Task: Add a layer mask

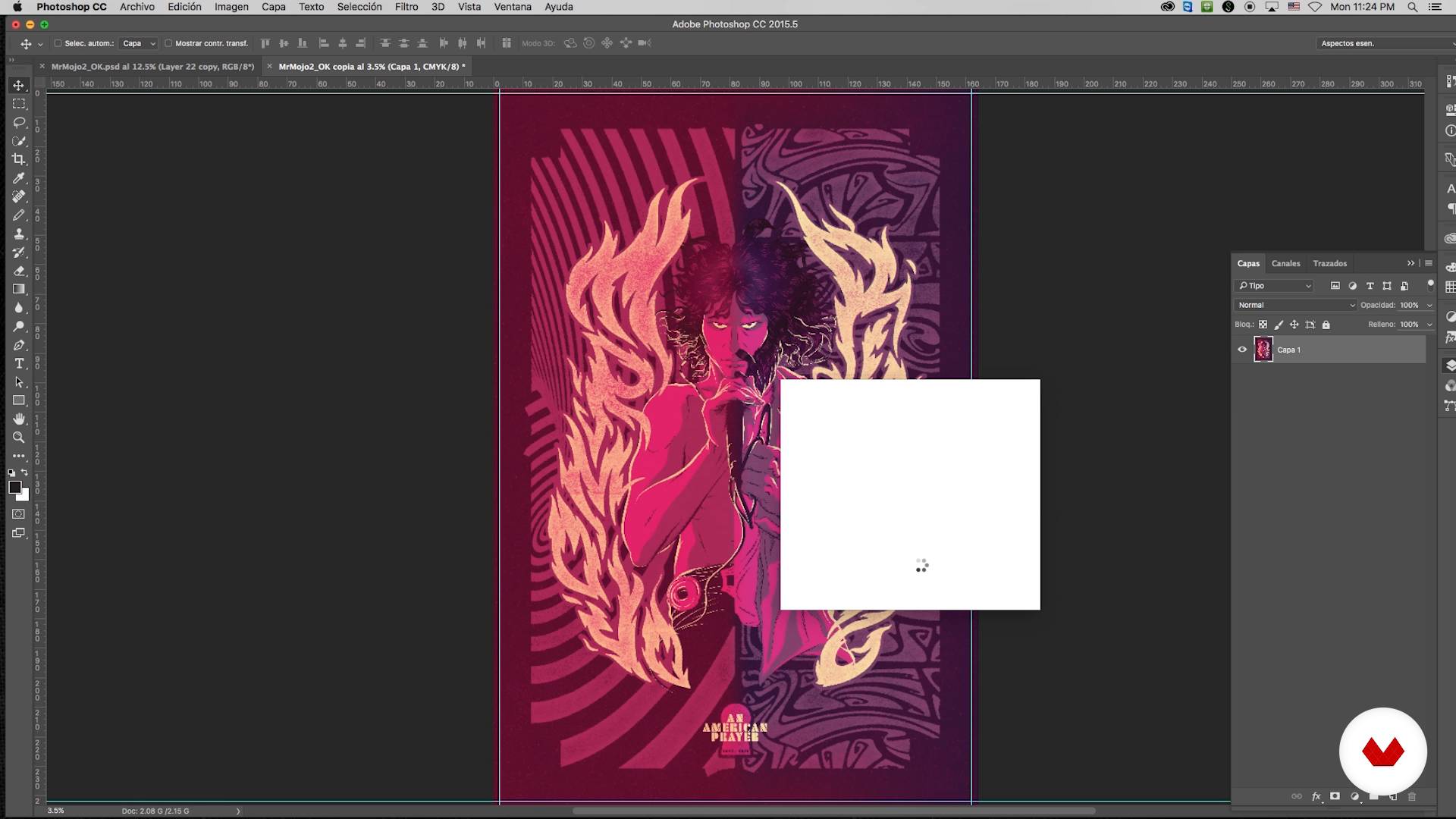Action: coord(1335,796)
